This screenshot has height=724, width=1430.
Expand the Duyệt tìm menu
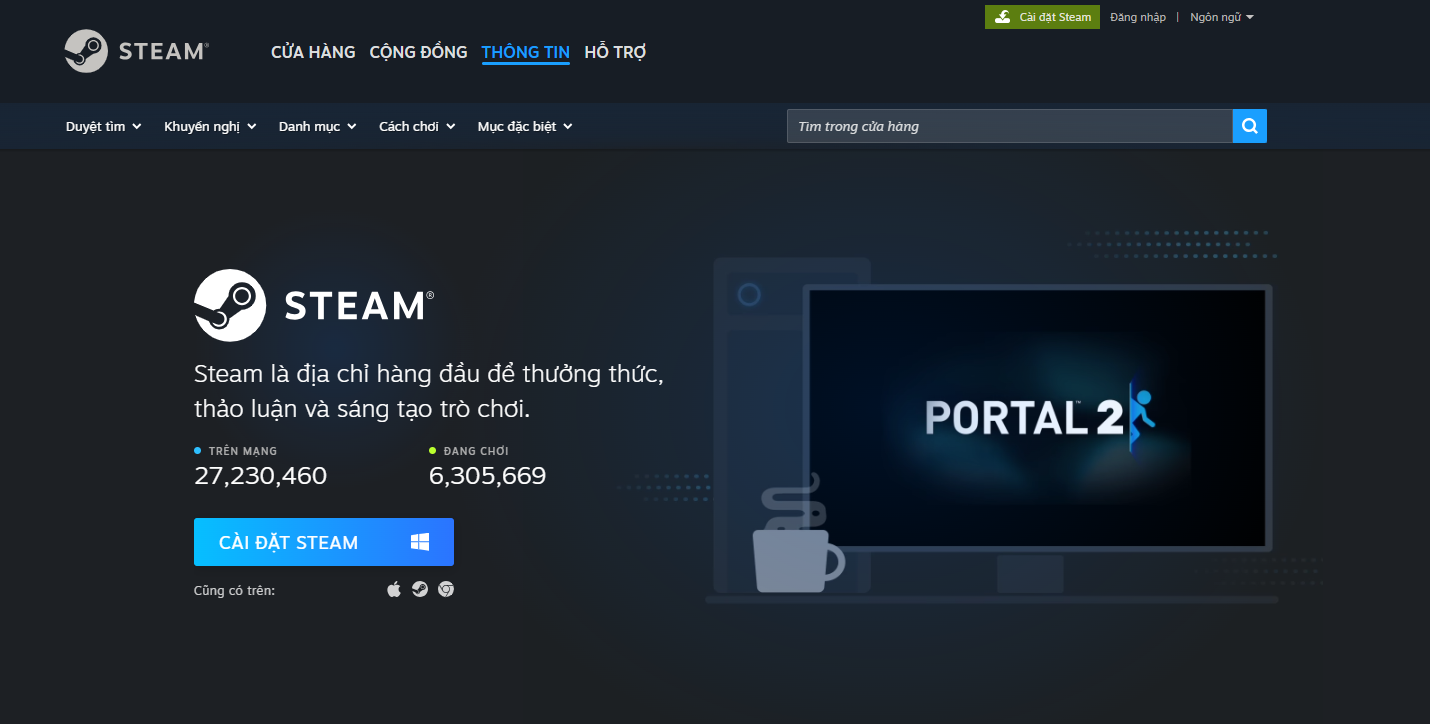(104, 126)
